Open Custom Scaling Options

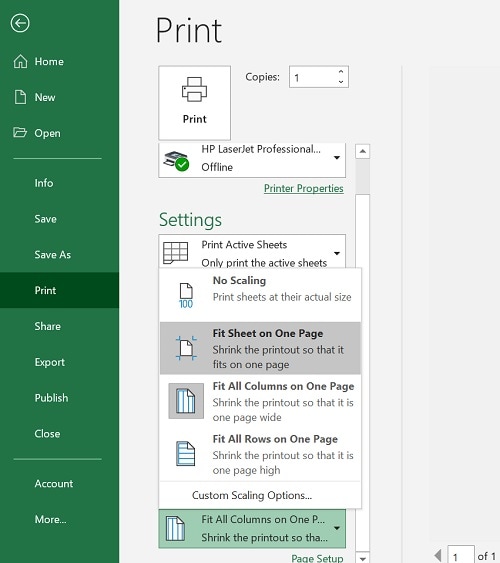coord(252,495)
